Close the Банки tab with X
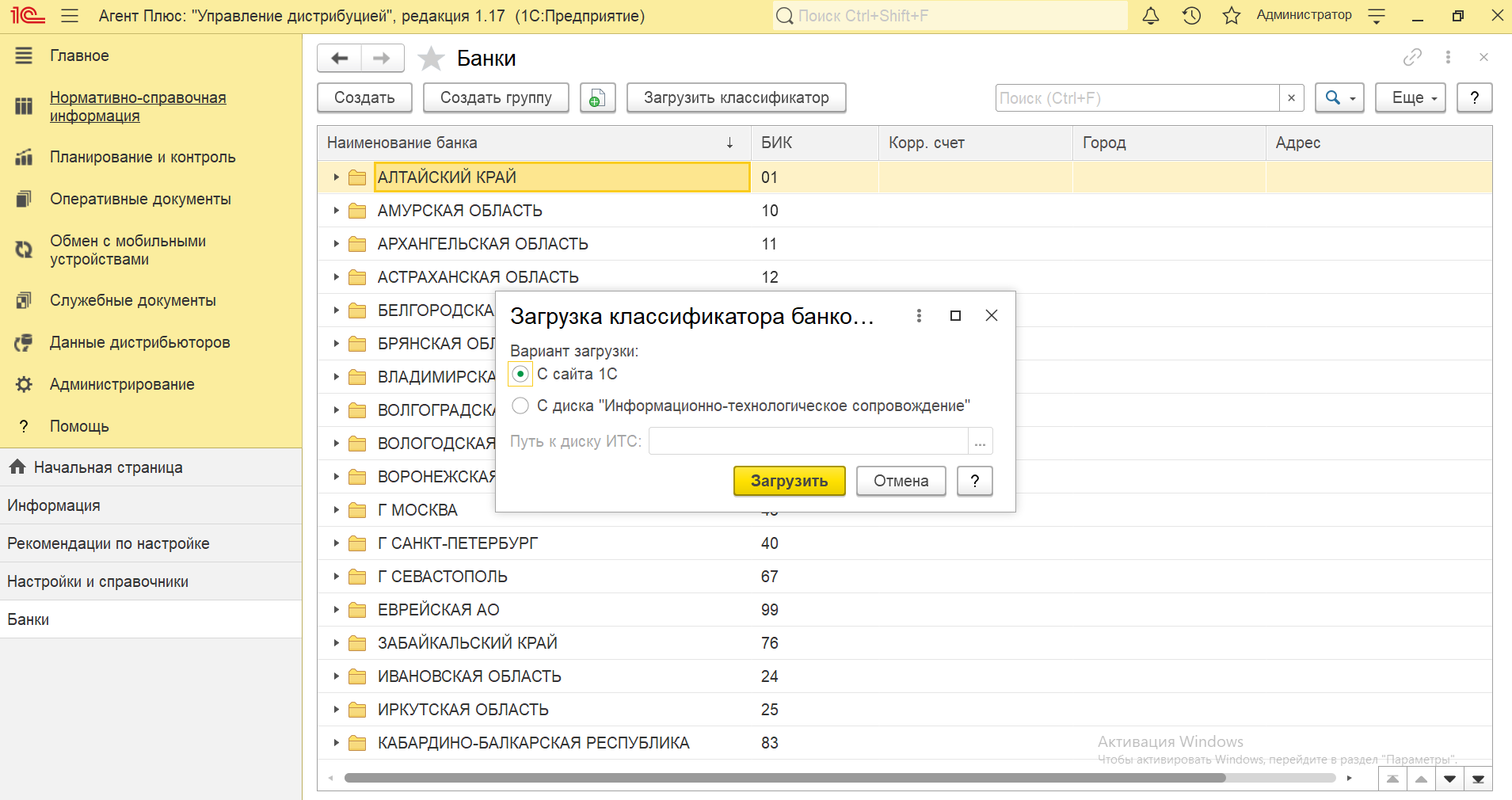Viewport: 1512px width, 800px height. 1483,57
